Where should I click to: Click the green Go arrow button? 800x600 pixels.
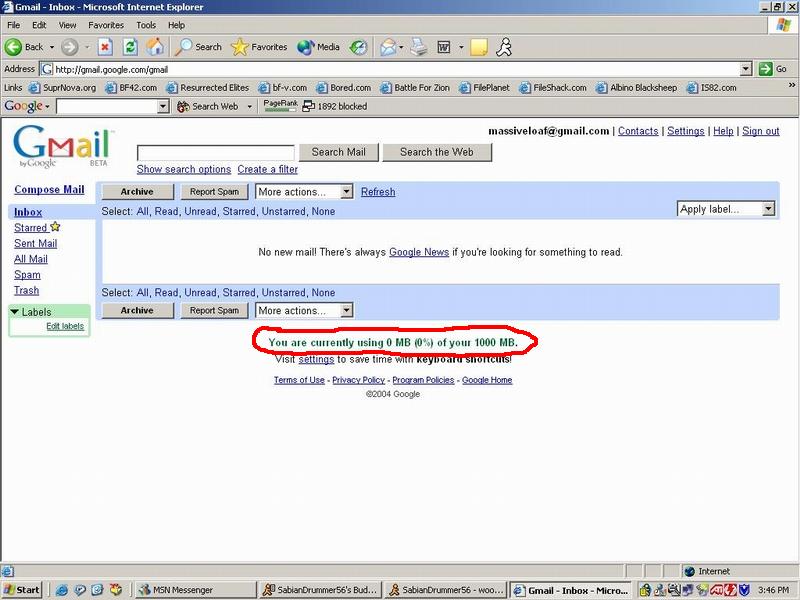[x=765, y=69]
